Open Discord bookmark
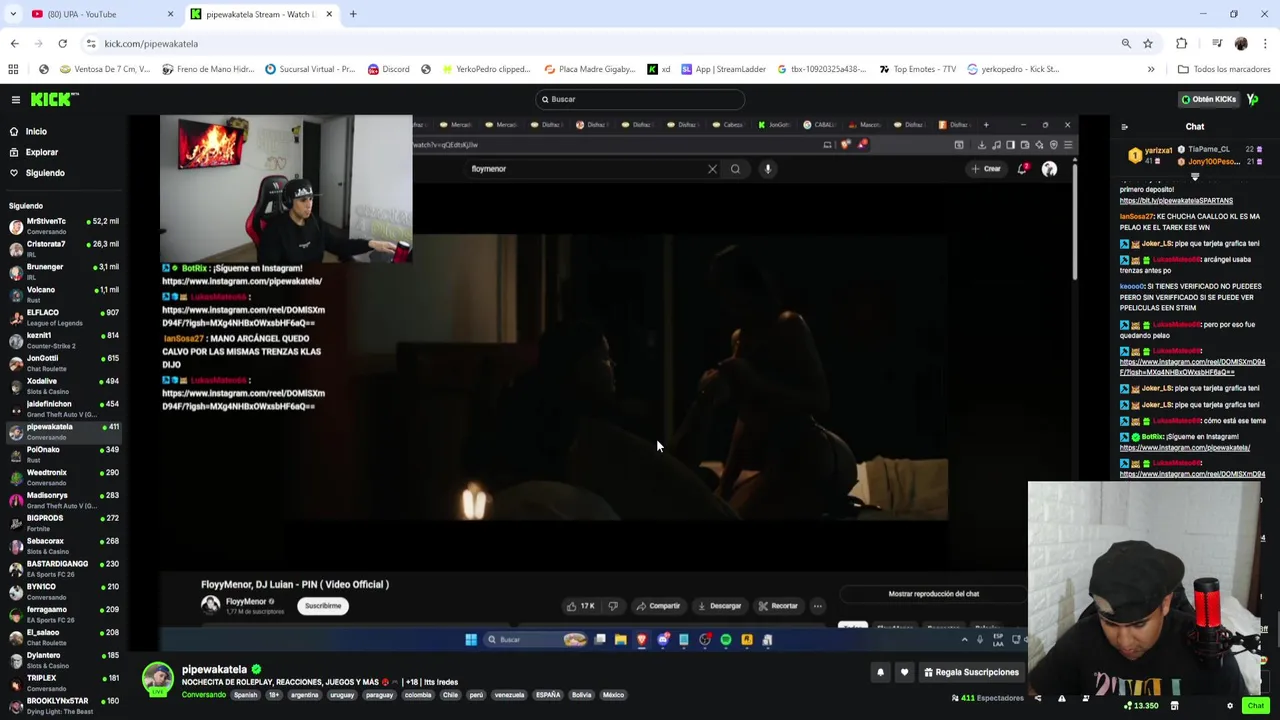 pyautogui.click(x=388, y=69)
